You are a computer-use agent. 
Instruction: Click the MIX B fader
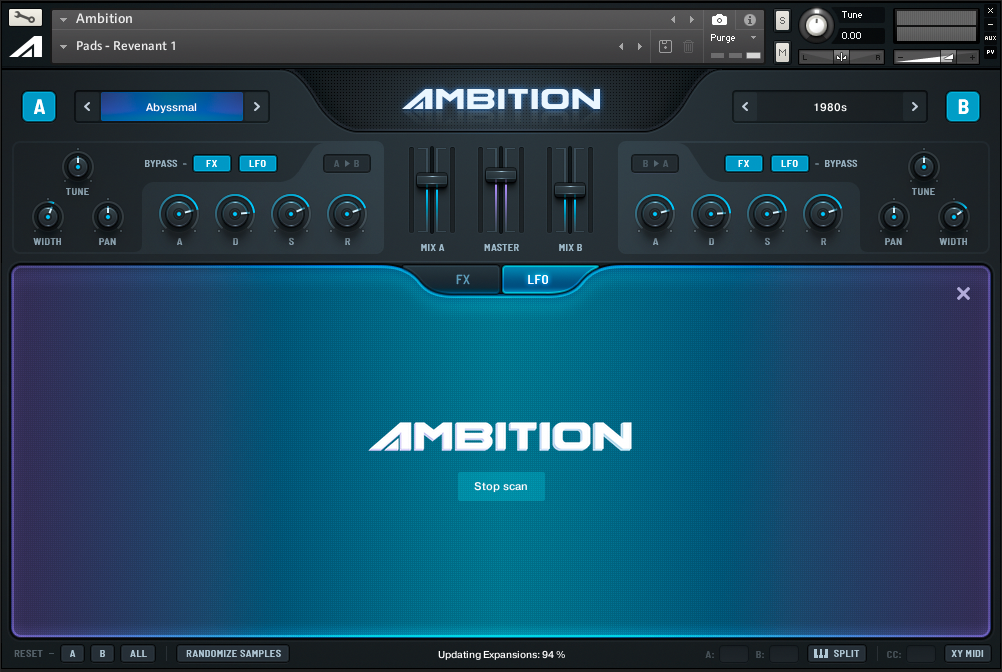pyautogui.click(x=570, y=190)
